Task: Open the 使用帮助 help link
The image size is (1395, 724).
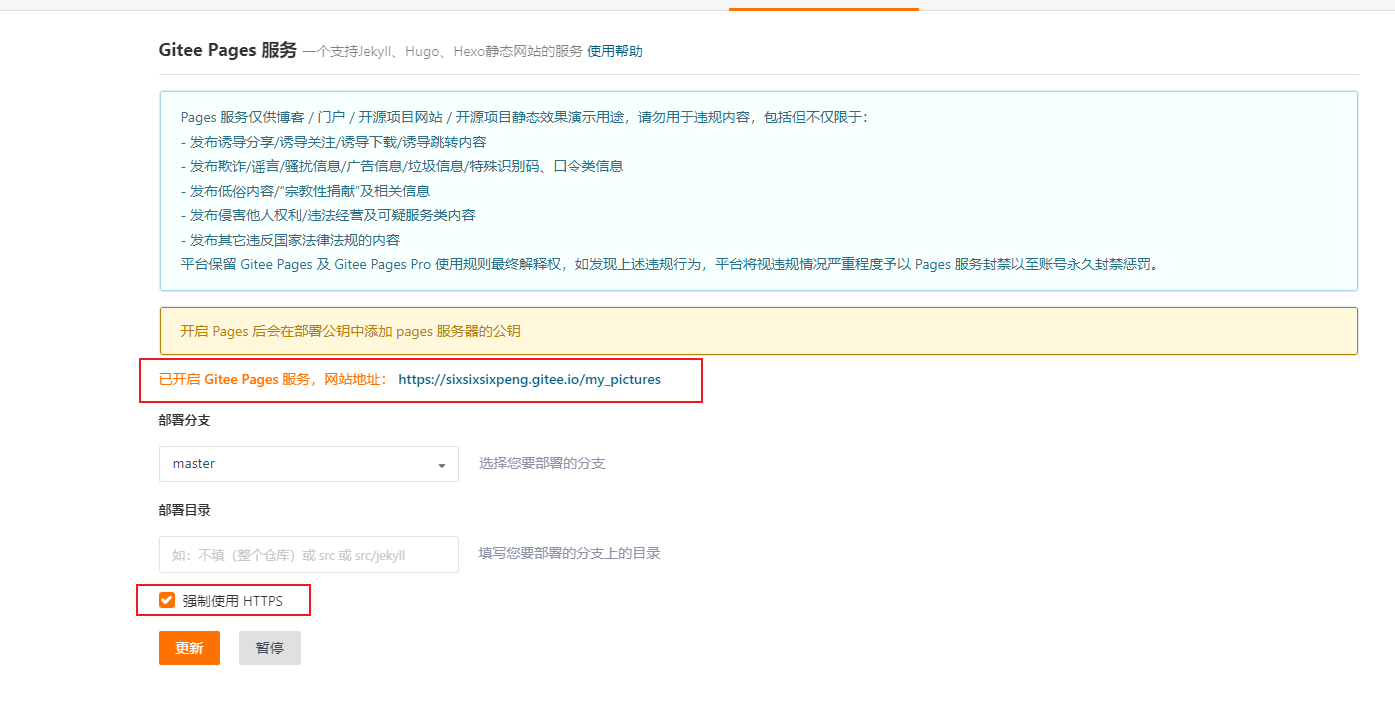Action: [x=615, y=51]
